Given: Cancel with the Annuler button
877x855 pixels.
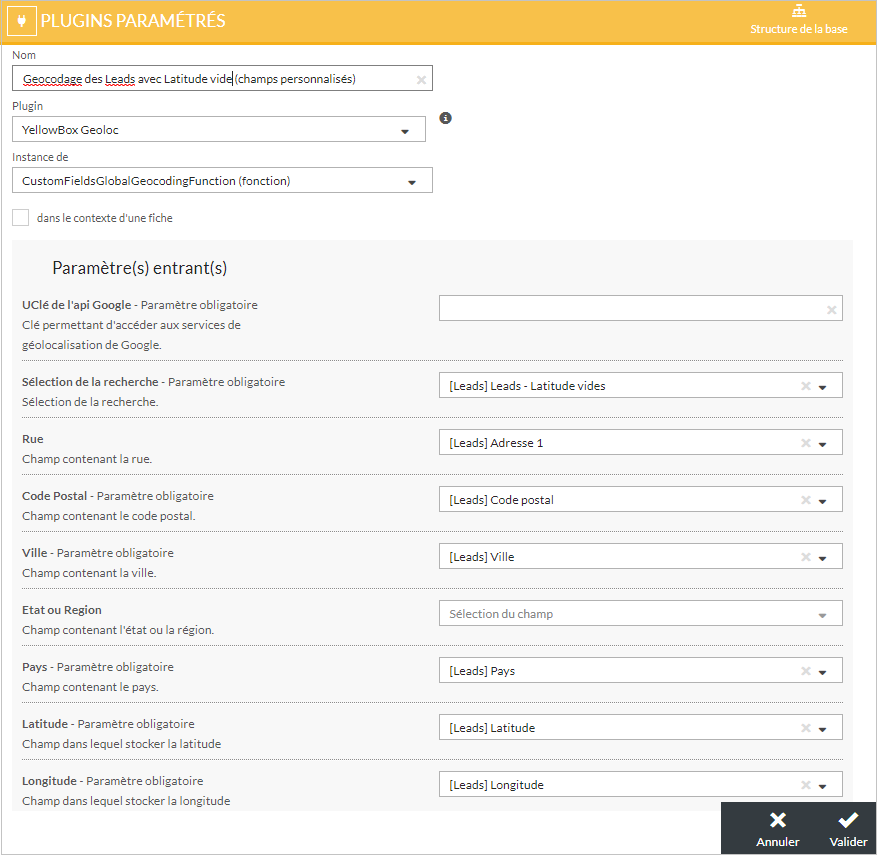Looking at the screenshot, I should (777, 828).
